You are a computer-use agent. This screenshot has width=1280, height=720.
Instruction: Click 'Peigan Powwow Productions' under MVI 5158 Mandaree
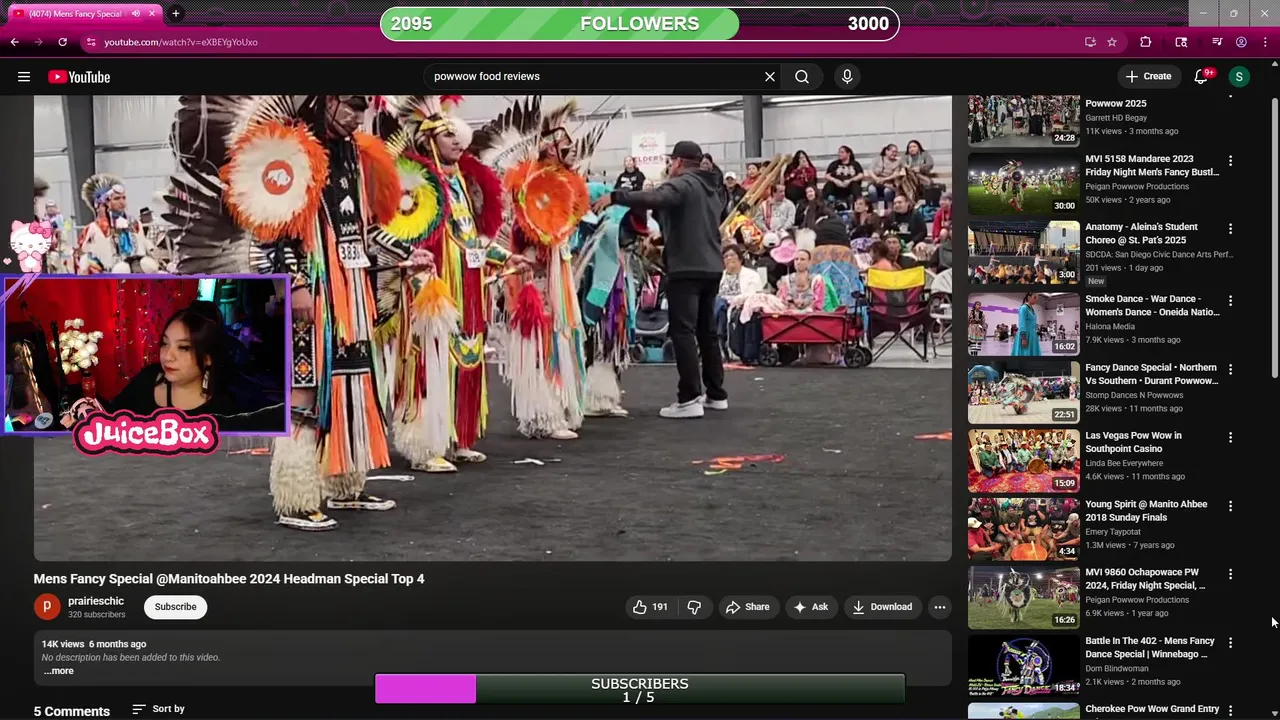coord(1137,186)
